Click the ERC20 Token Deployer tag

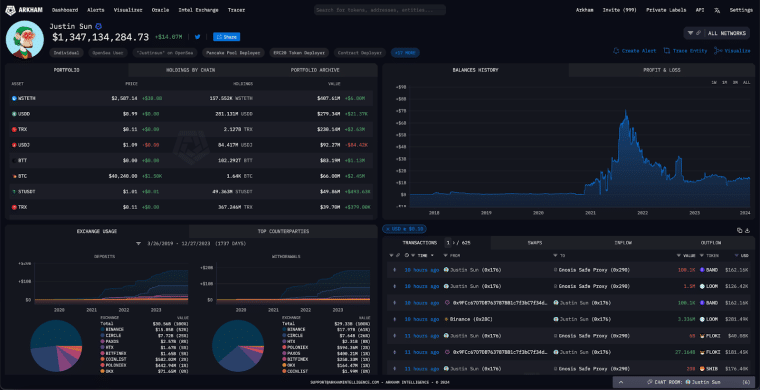300,53
